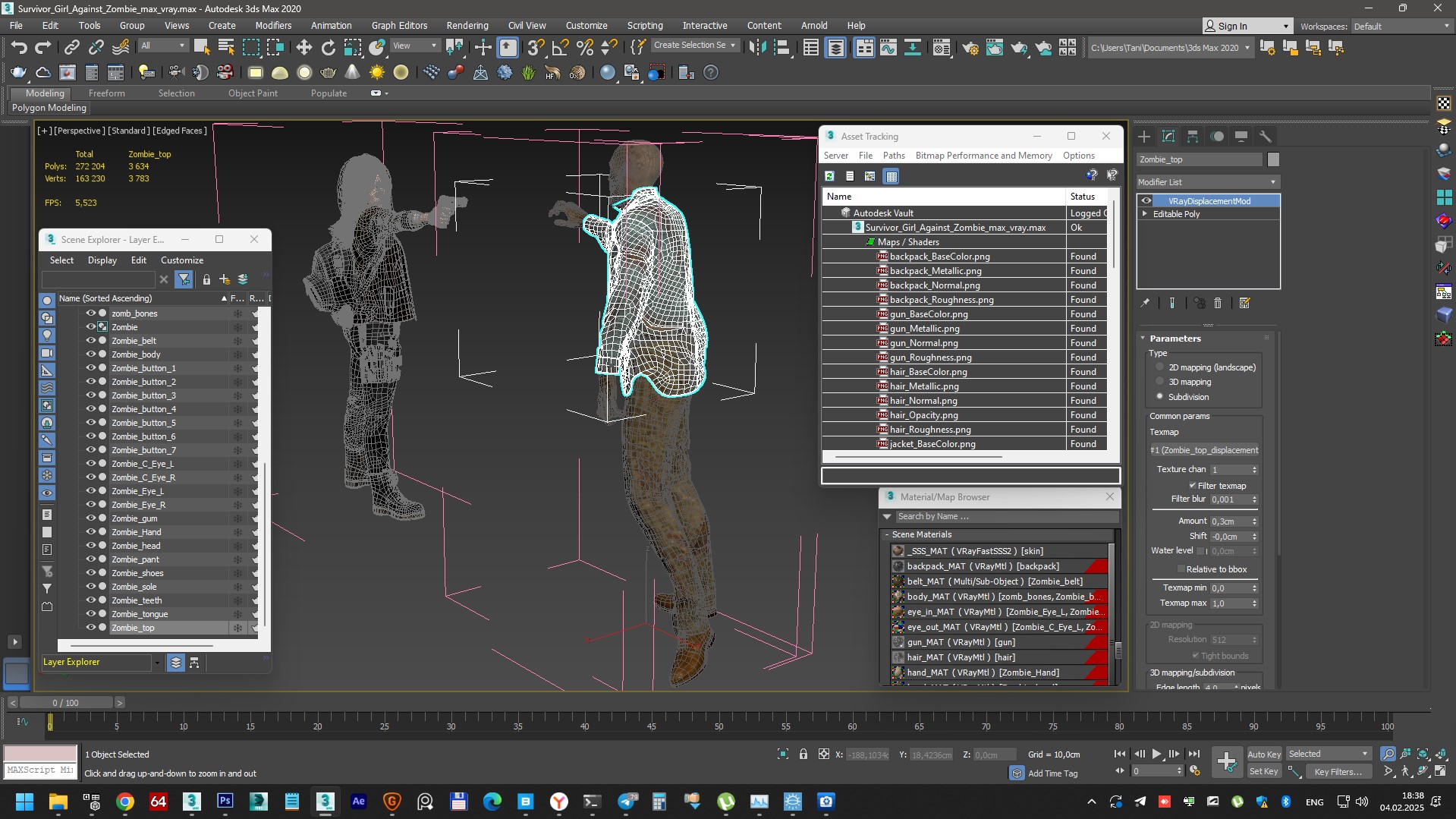Image resolution: width=1456 pixels, height=819 pixels.
Task: Click the Auto Key button
Action: pos(1263,754)
